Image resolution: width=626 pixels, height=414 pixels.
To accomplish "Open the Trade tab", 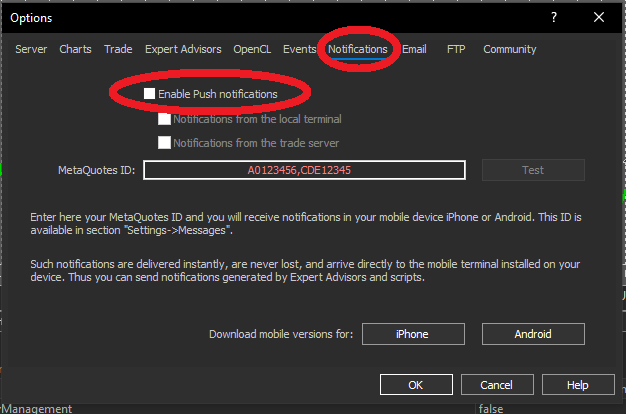I will [118, 49].
